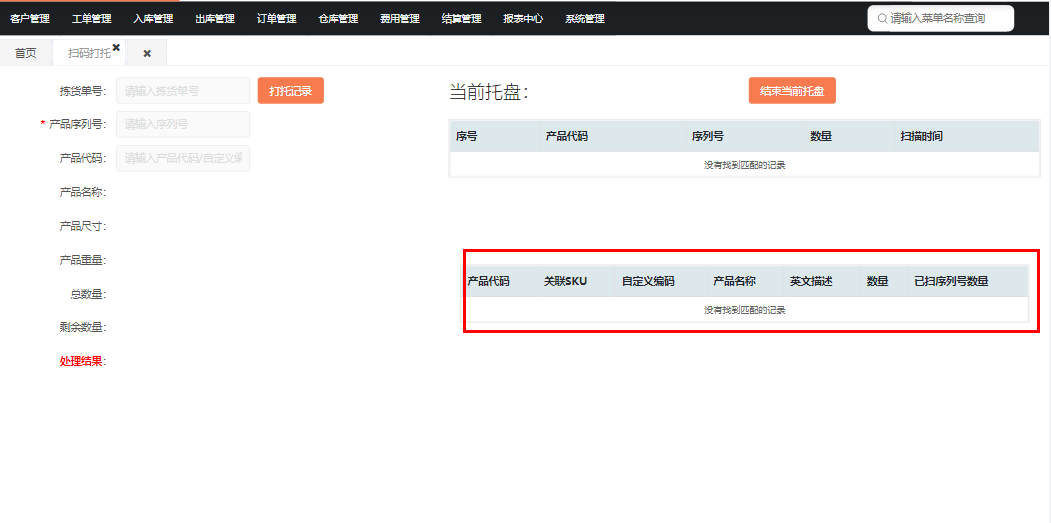Close the 扫码打托 tab
The height and width of the screenshot is (523, 1051).
click(117, 48)
